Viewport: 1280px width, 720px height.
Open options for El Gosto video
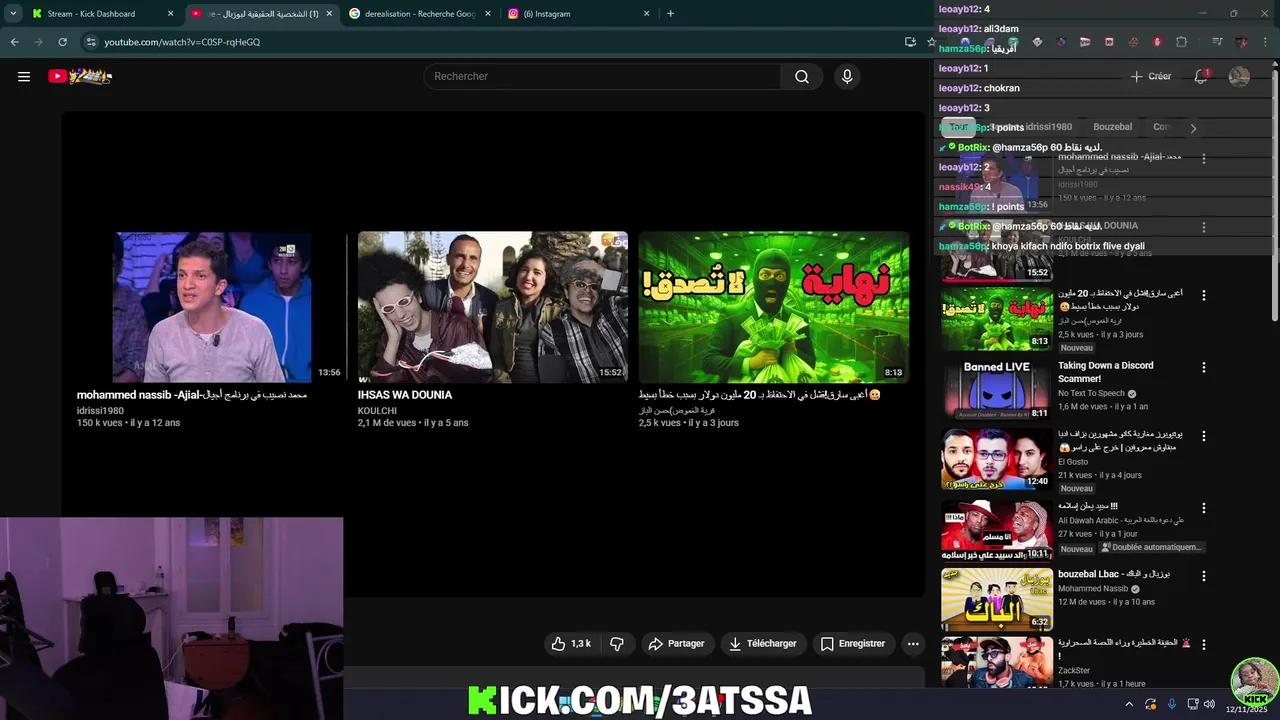pyautogui.click(x=1204, y=437)
